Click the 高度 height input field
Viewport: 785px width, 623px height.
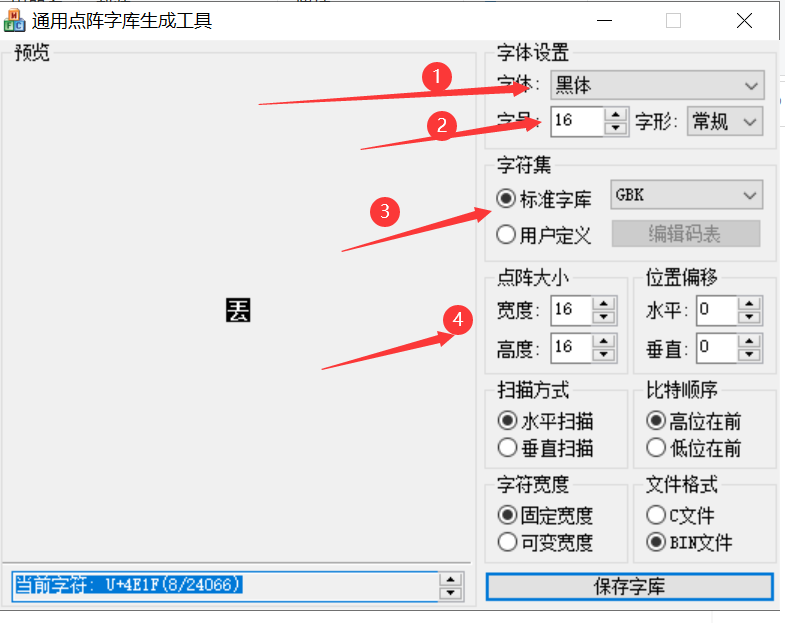[571, 348]
